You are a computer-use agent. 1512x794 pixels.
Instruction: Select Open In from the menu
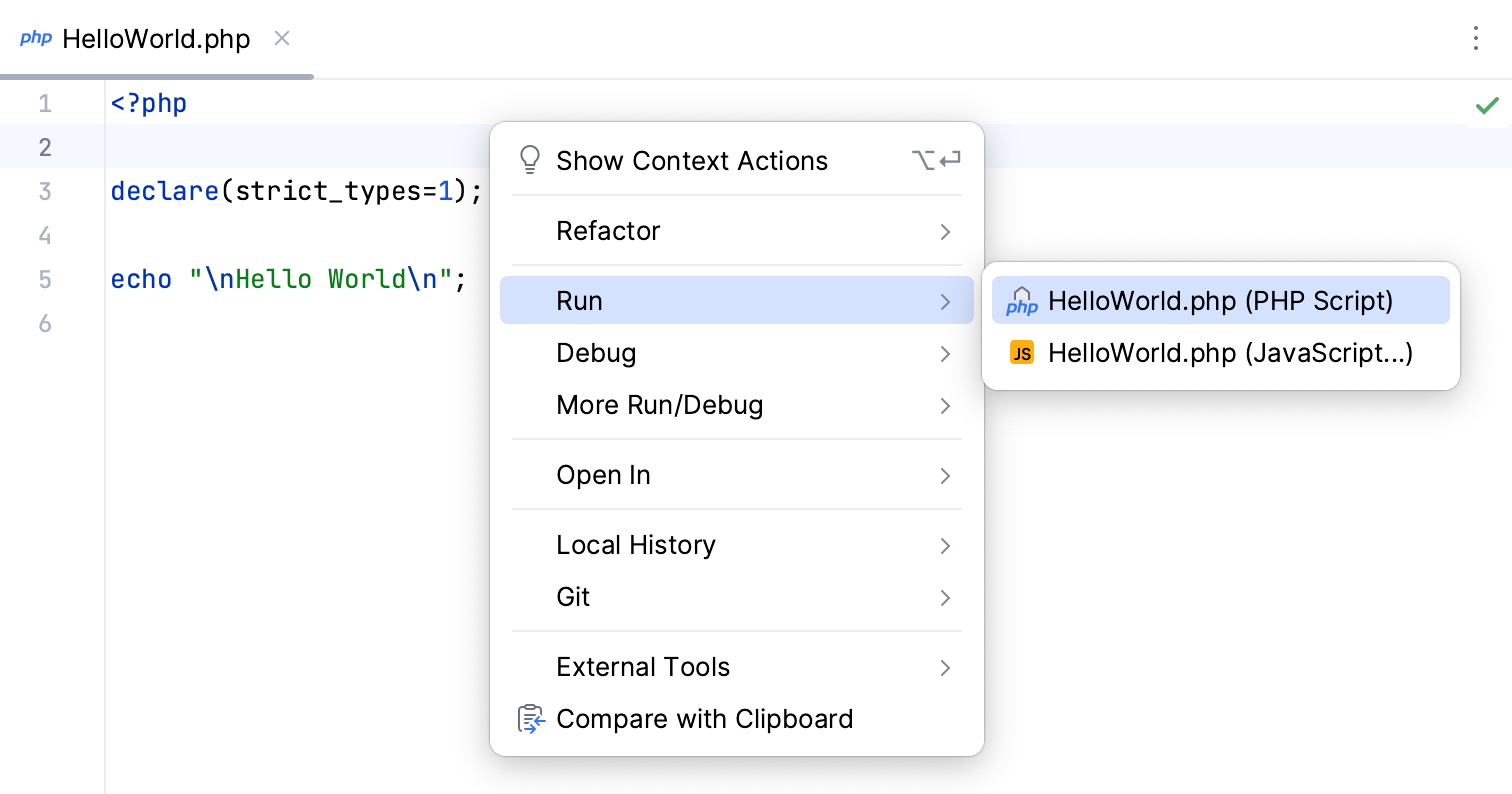pyautogui.click(x=603, y=475)
